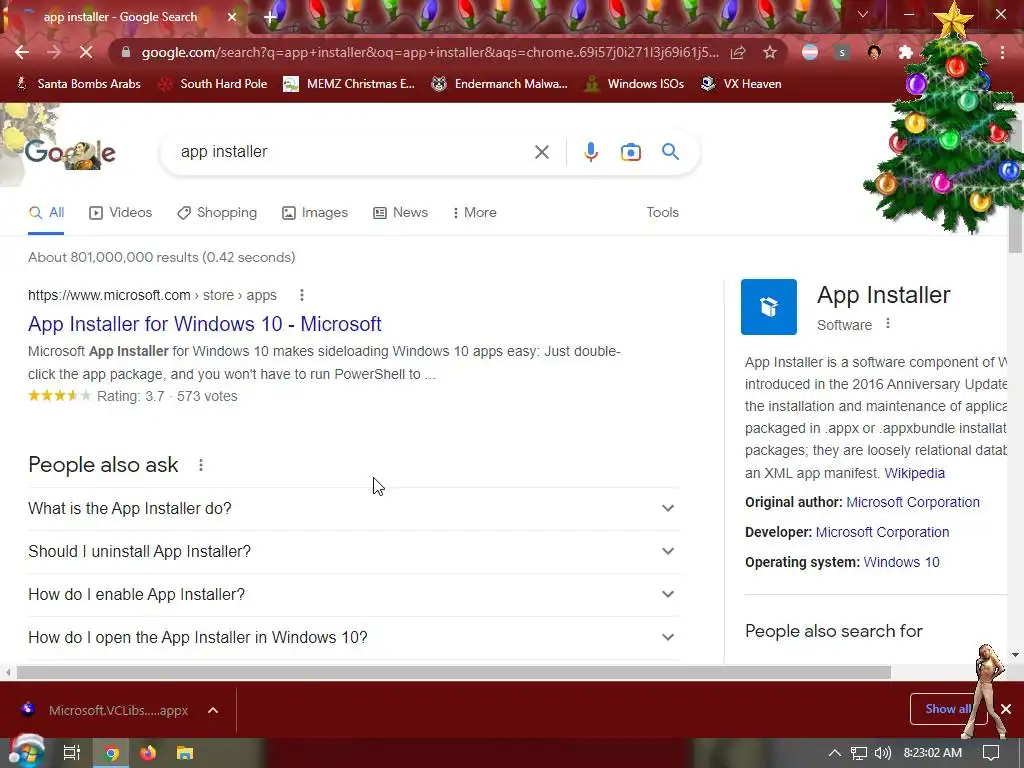
Task: Switch to the Shopping tab
Action: click(217, 213)
